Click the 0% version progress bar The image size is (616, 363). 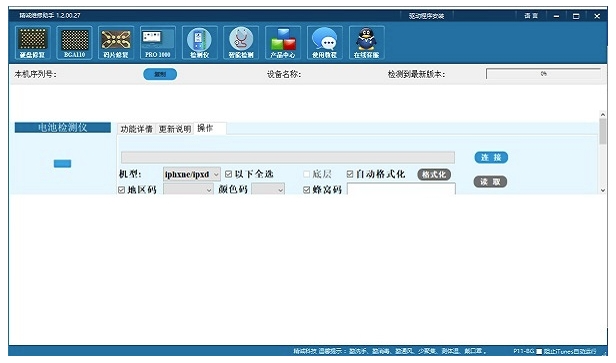[543, 74]
